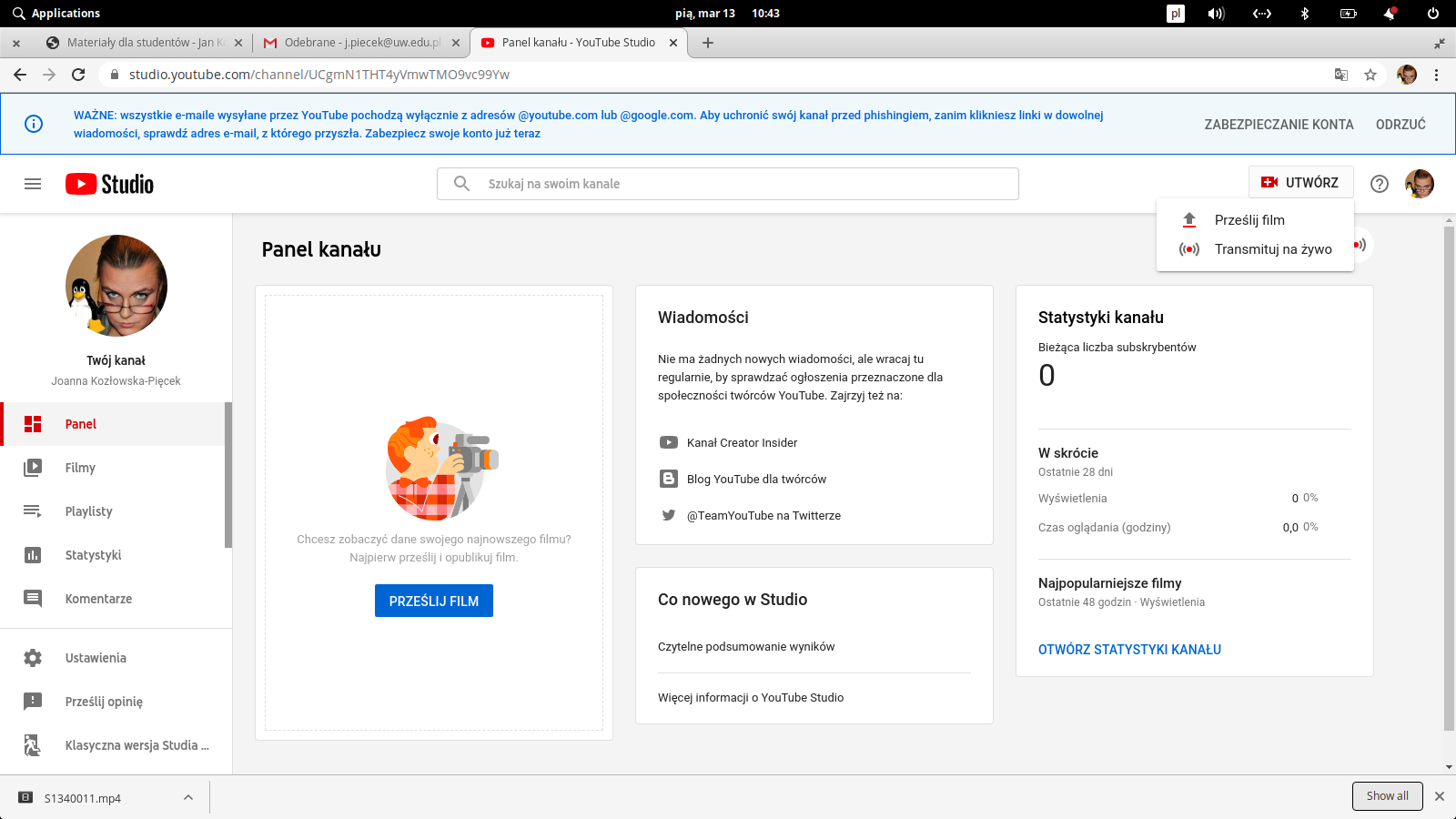Expand the S1340011.mp4 download options arrow
Viewport: 1456px width, 819px height.
click(188, 797)
